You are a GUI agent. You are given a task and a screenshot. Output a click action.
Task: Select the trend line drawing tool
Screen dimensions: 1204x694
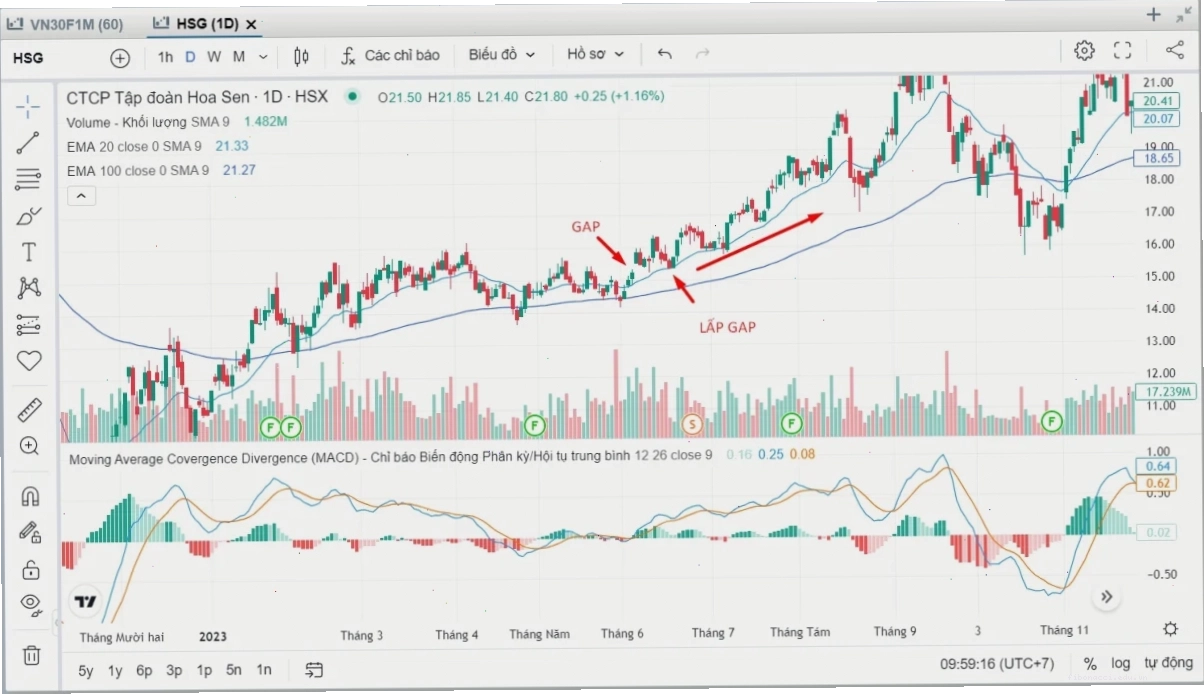coord(29,143)
